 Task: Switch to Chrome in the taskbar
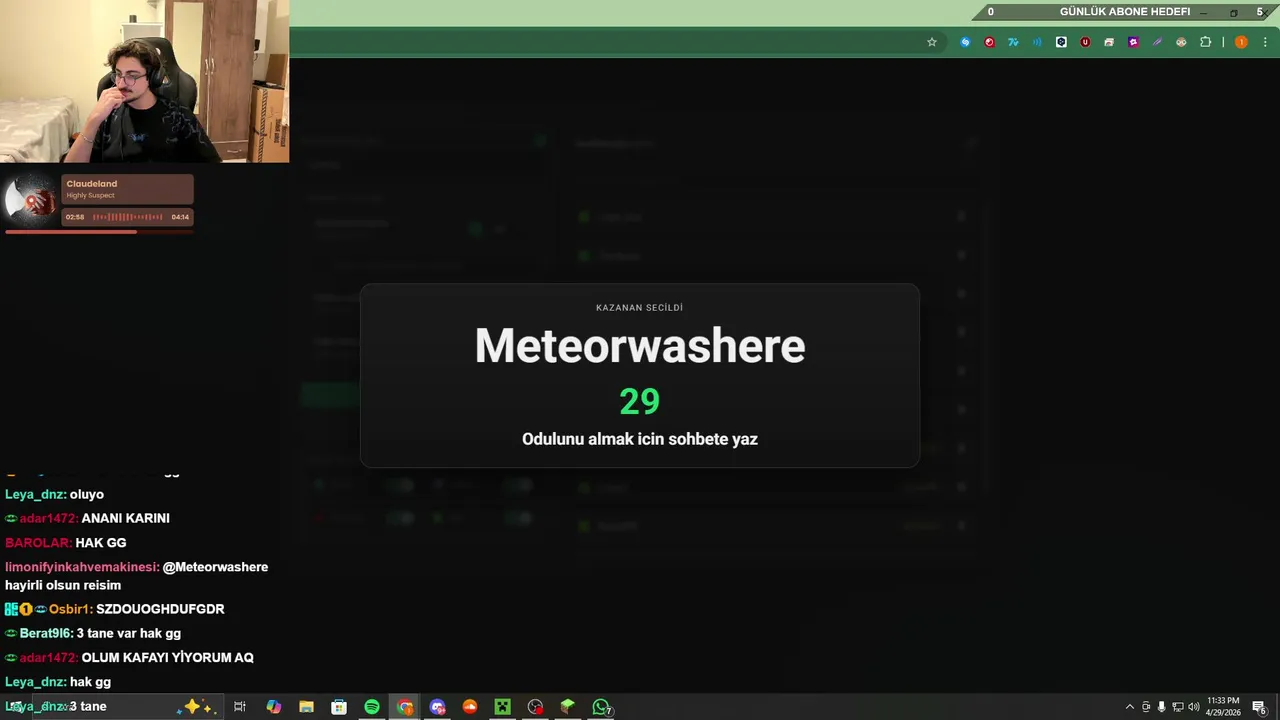(x=405, y=707)
